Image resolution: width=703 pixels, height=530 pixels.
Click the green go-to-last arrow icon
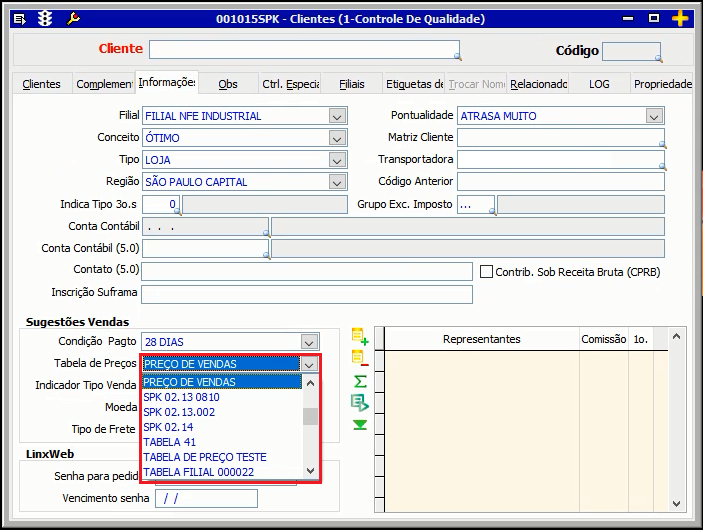pyautogui.click(x=359, y=425)
